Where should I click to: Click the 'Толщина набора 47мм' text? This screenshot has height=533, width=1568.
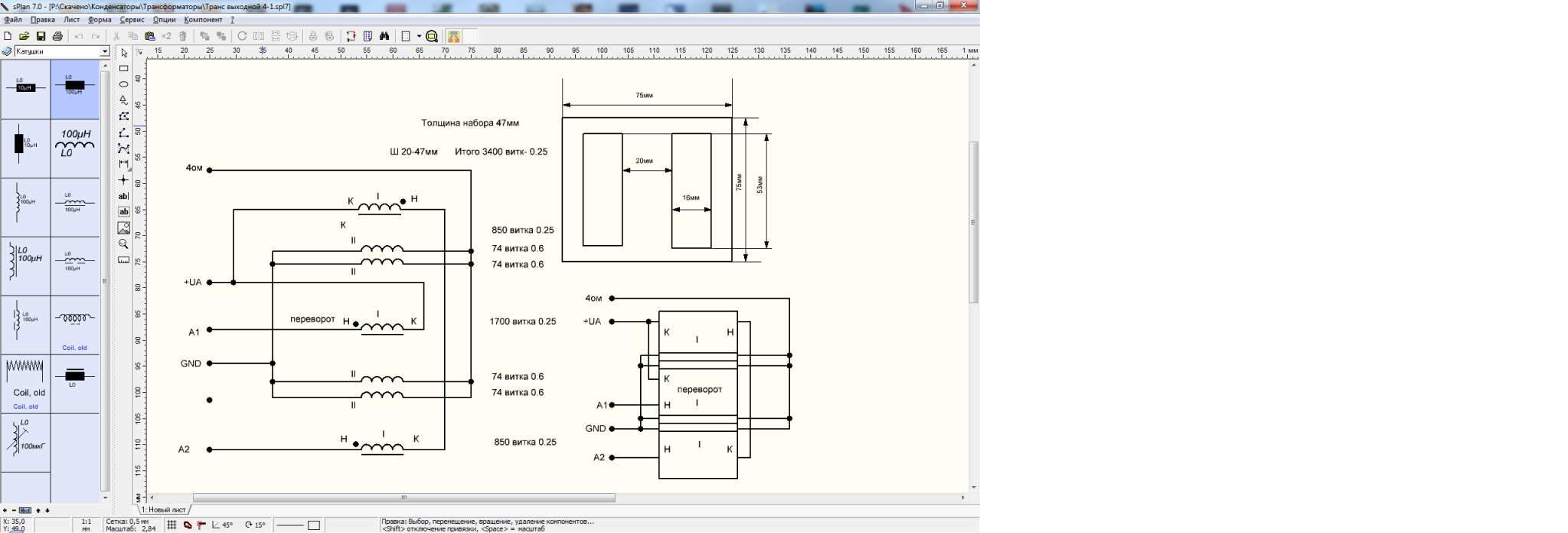(x=470, y=123)
